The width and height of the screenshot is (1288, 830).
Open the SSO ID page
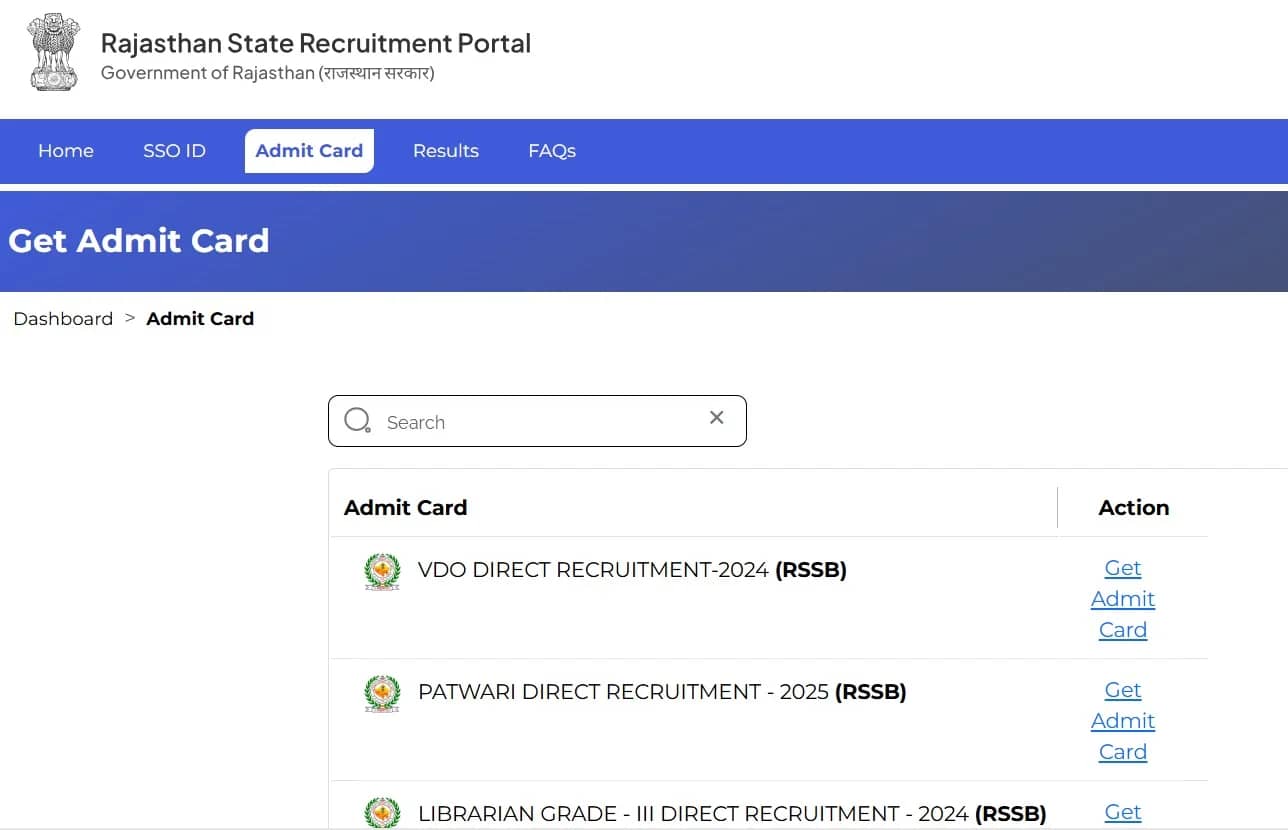tap(174, 151)
